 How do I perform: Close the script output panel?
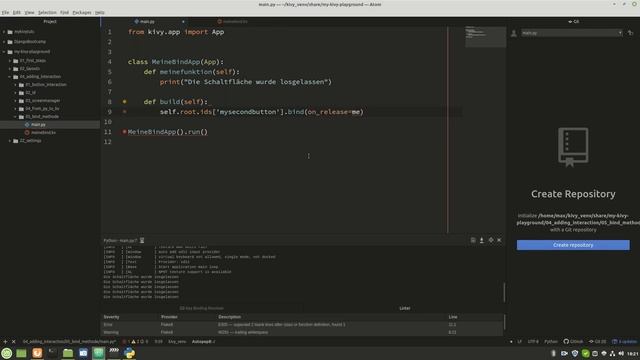point(499,240)
